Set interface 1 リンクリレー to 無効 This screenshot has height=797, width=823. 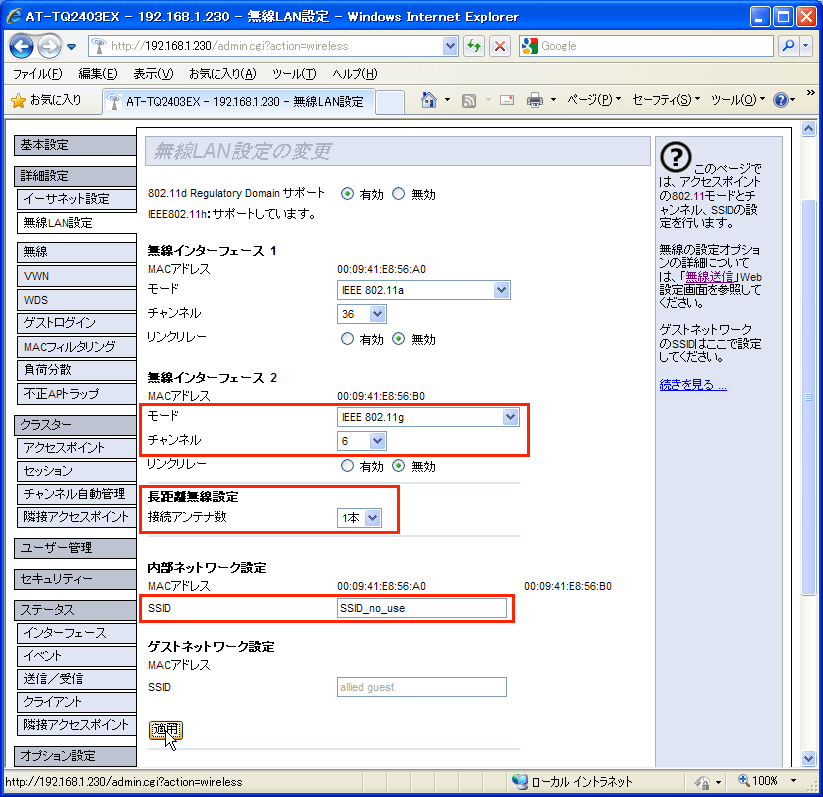pos(398,339)
